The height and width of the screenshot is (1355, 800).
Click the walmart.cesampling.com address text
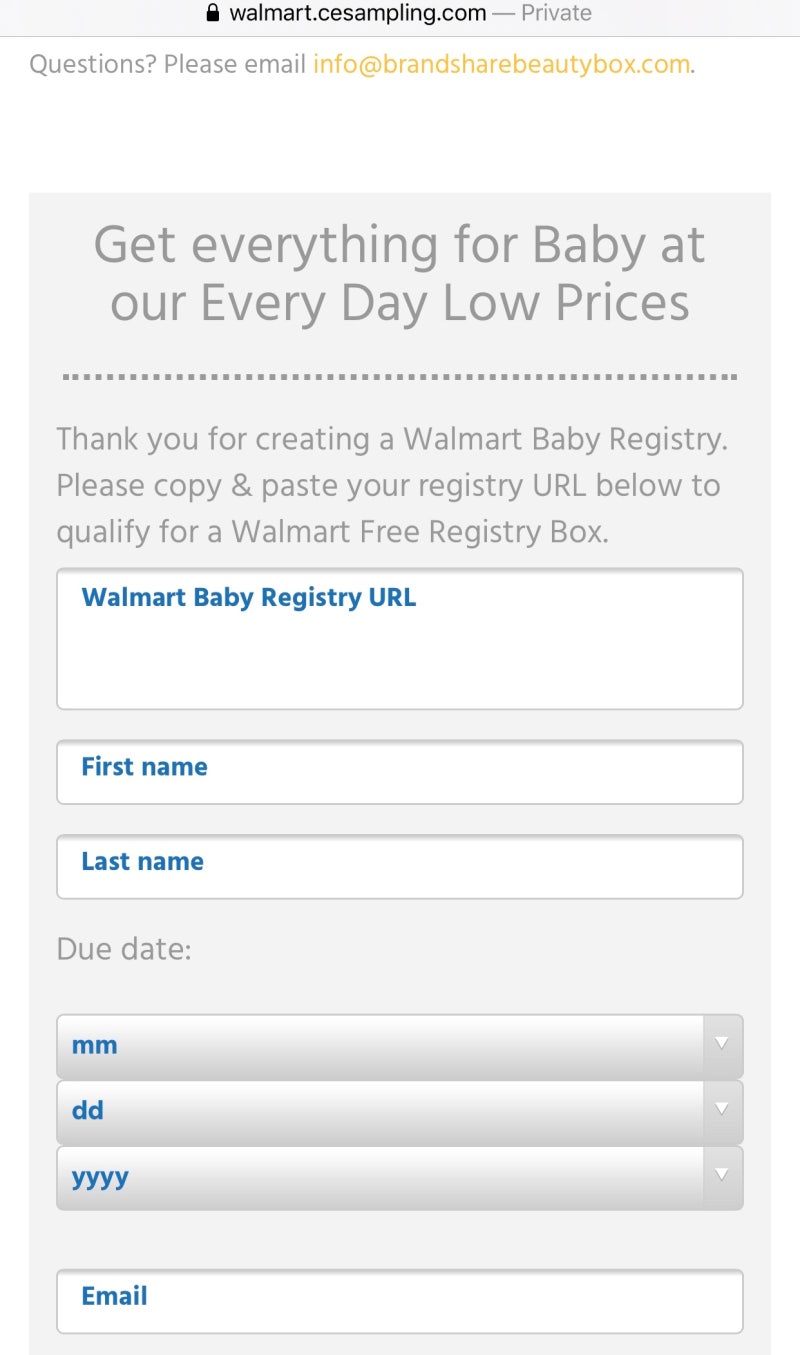357,13
